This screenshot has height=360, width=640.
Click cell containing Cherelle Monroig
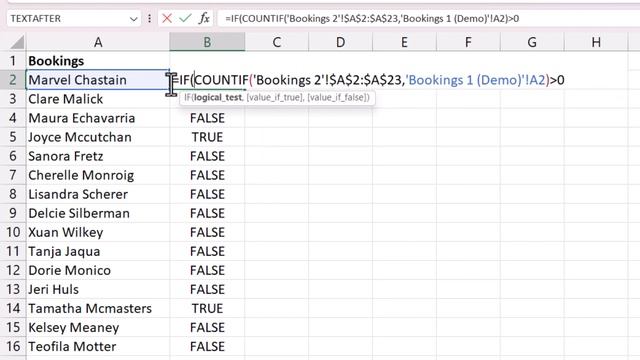98,175
